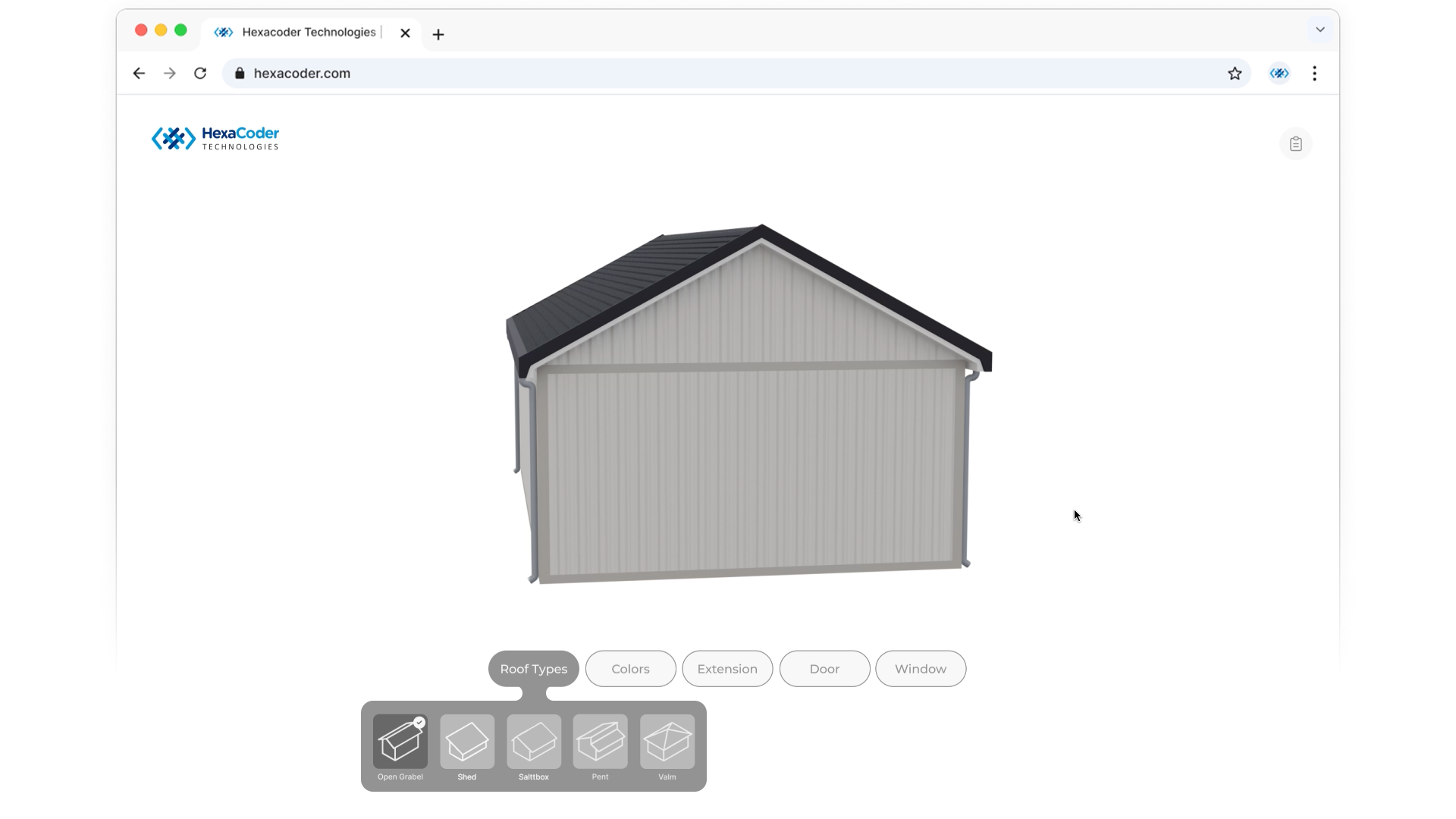1456x819 pixels.
Task: Collapse the Roof Types panel
Action: (533, 669)
